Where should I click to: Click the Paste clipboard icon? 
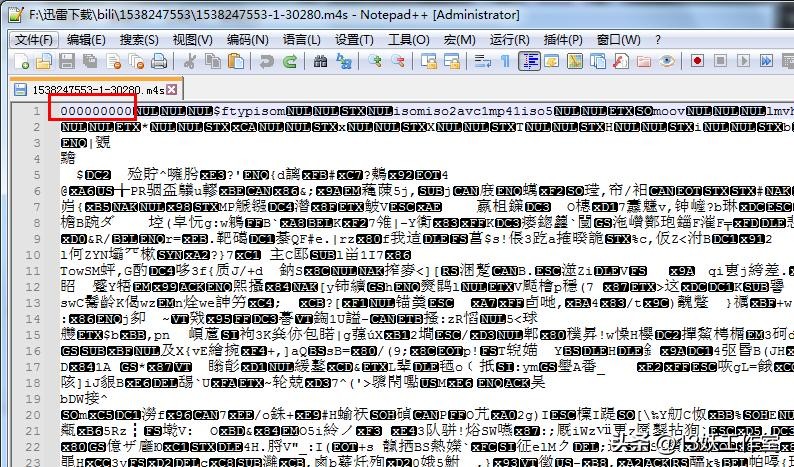tap(233, 62)
